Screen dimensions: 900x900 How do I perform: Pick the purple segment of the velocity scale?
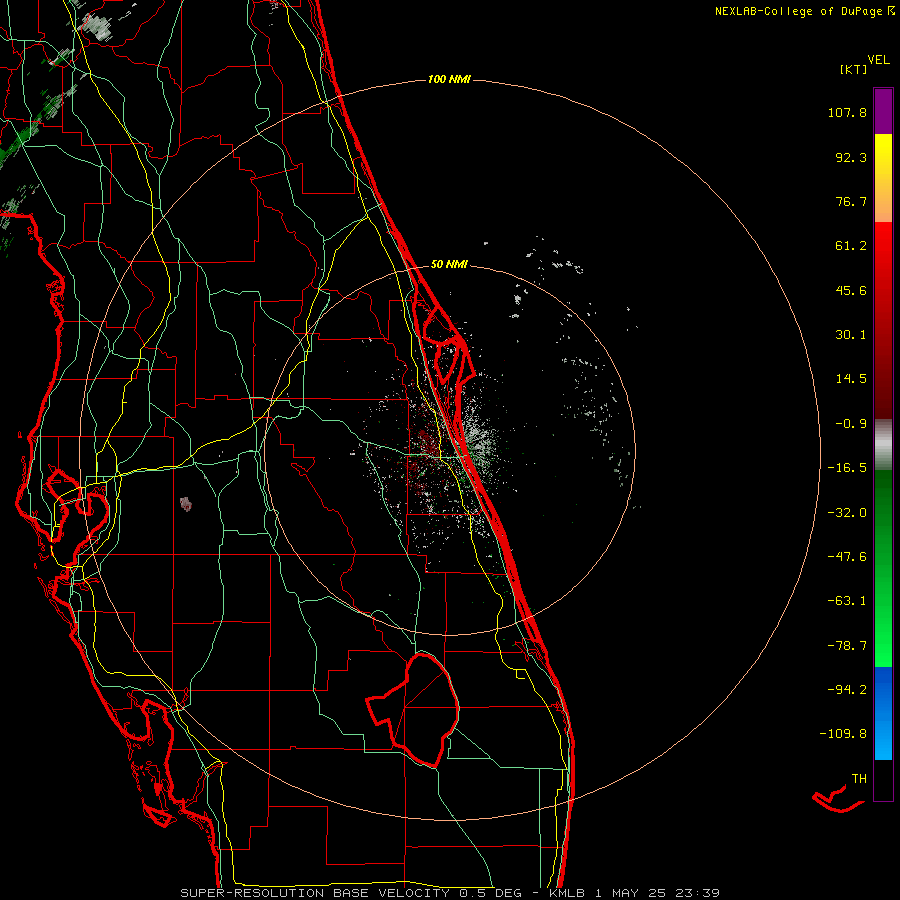883,111
